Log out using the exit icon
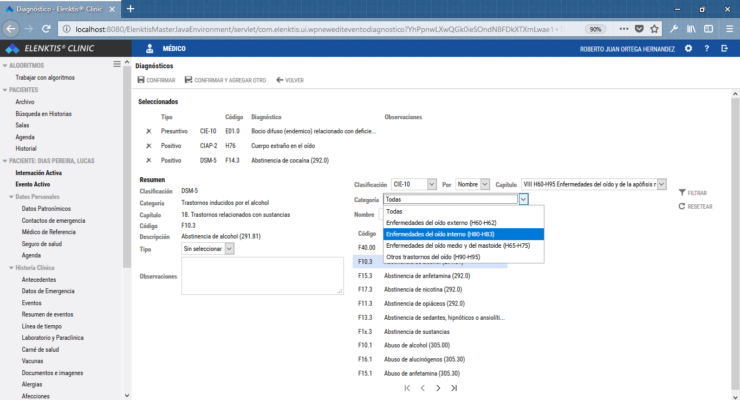 (x=723, y=48)
